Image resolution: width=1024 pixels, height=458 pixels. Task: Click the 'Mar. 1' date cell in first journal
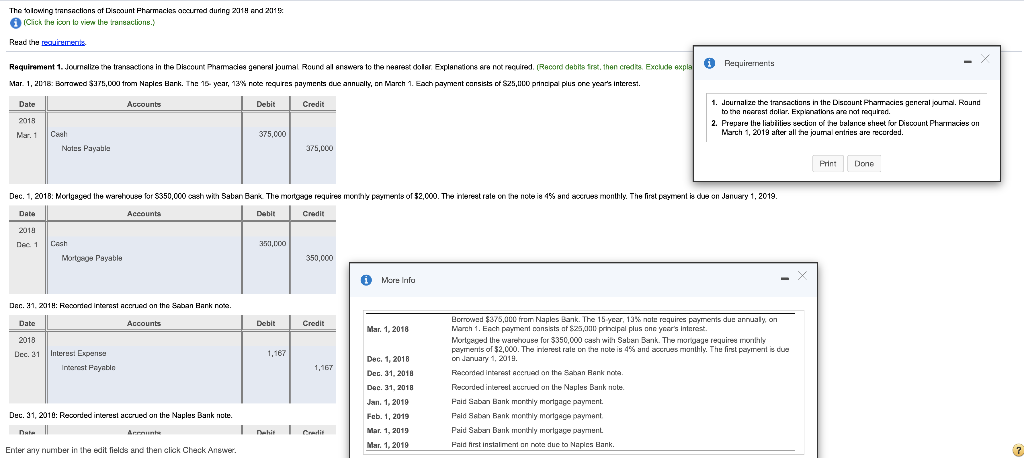pos(27,134)
